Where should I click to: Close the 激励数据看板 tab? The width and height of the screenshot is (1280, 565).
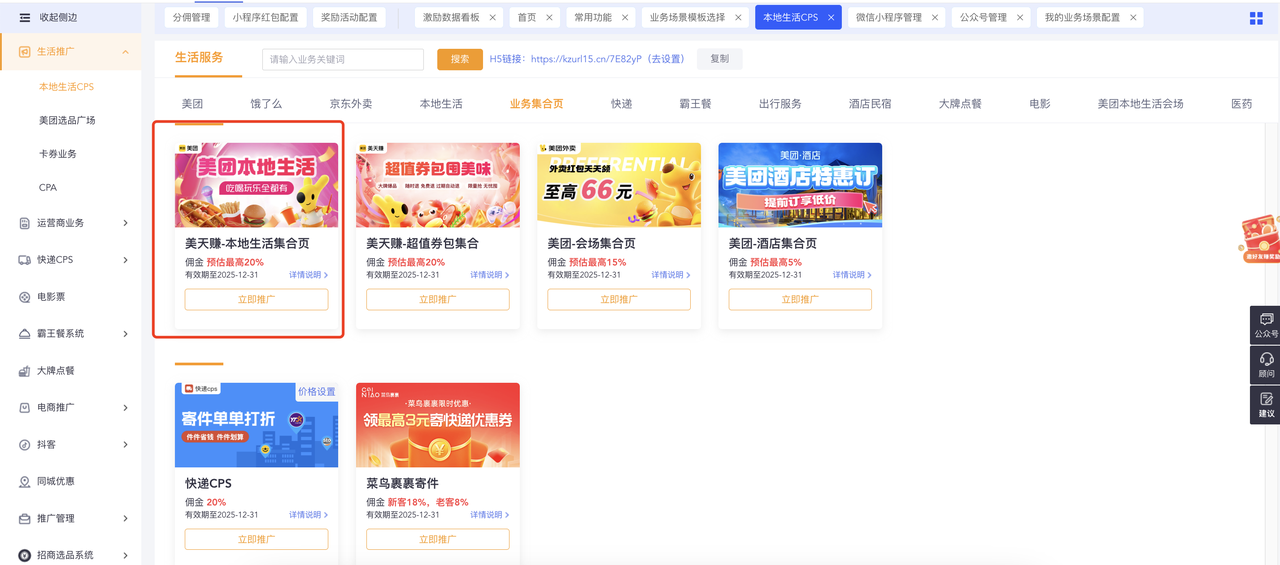pos(494,18)
